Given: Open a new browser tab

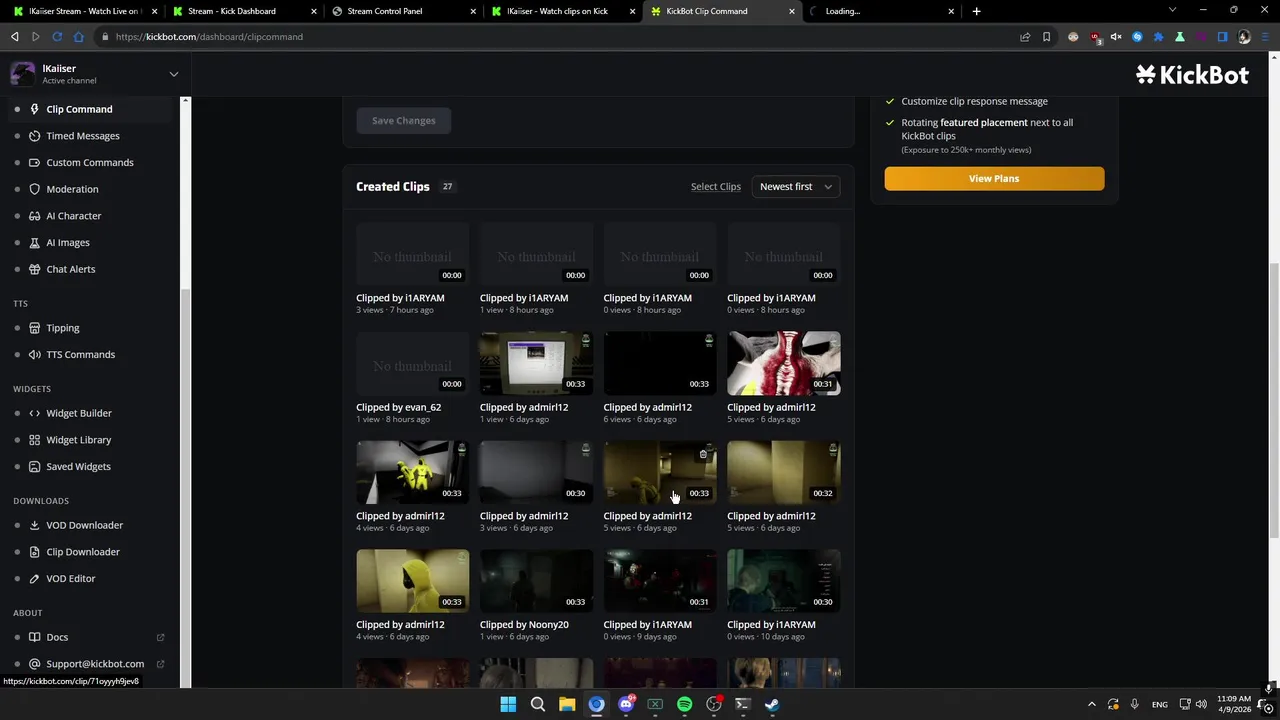Looking at the screenshot, I should (976, 11).
